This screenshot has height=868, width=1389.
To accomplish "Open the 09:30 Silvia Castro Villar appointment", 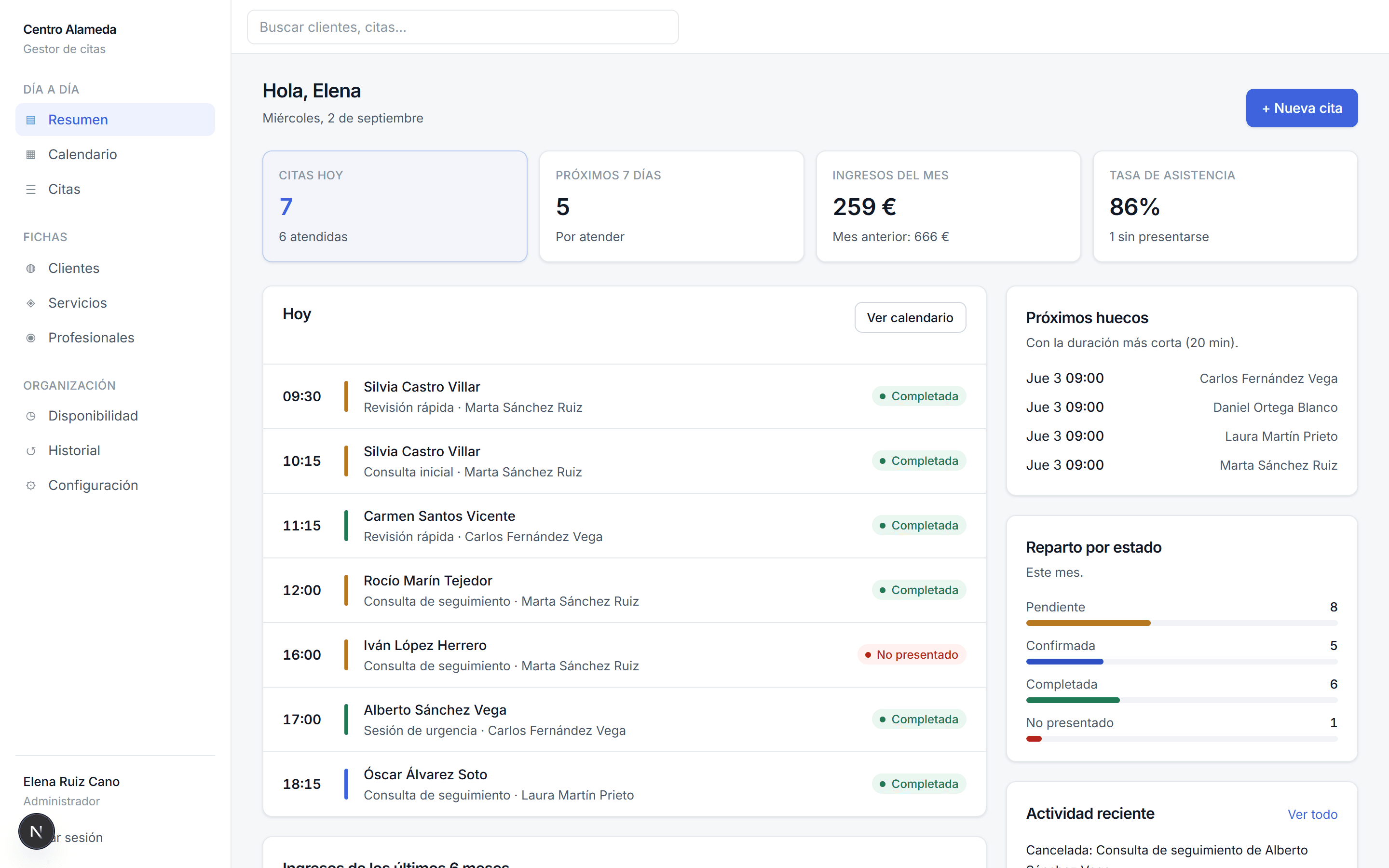I will [624, 397].
